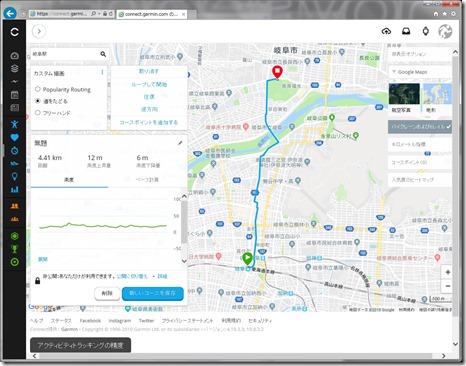Screen dimensions: 466x366
Task: Open the profile avatar at top right
Action: click(445, 31)
